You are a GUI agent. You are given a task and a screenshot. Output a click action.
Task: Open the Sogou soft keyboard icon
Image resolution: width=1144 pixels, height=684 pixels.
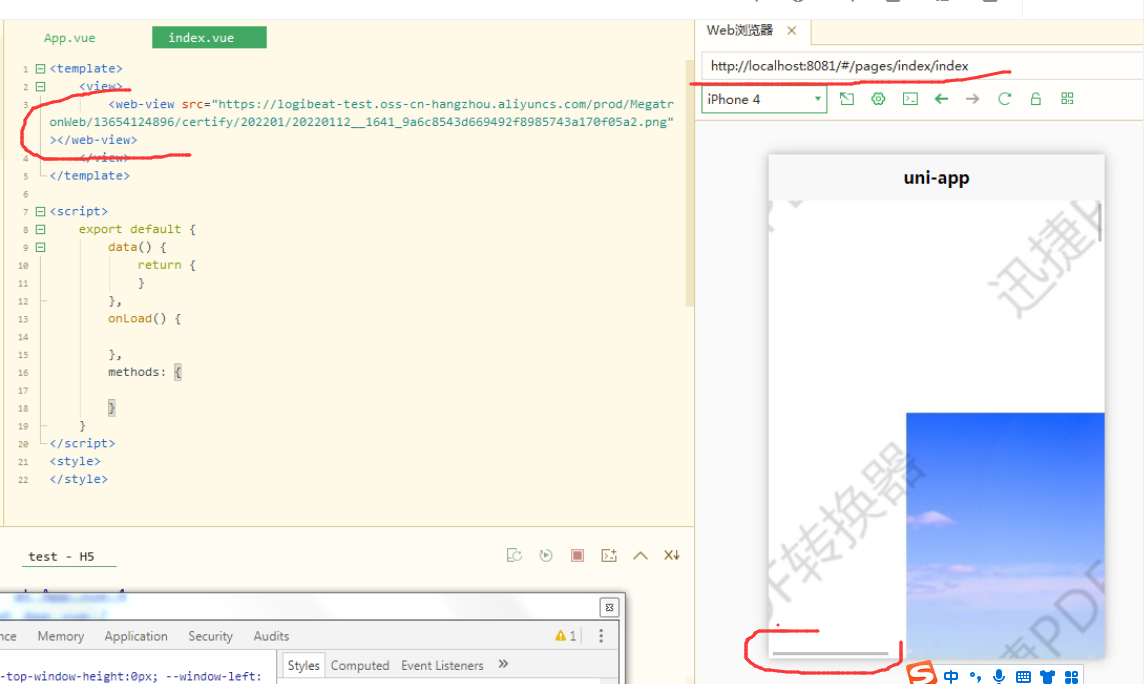pos(1024,677)
